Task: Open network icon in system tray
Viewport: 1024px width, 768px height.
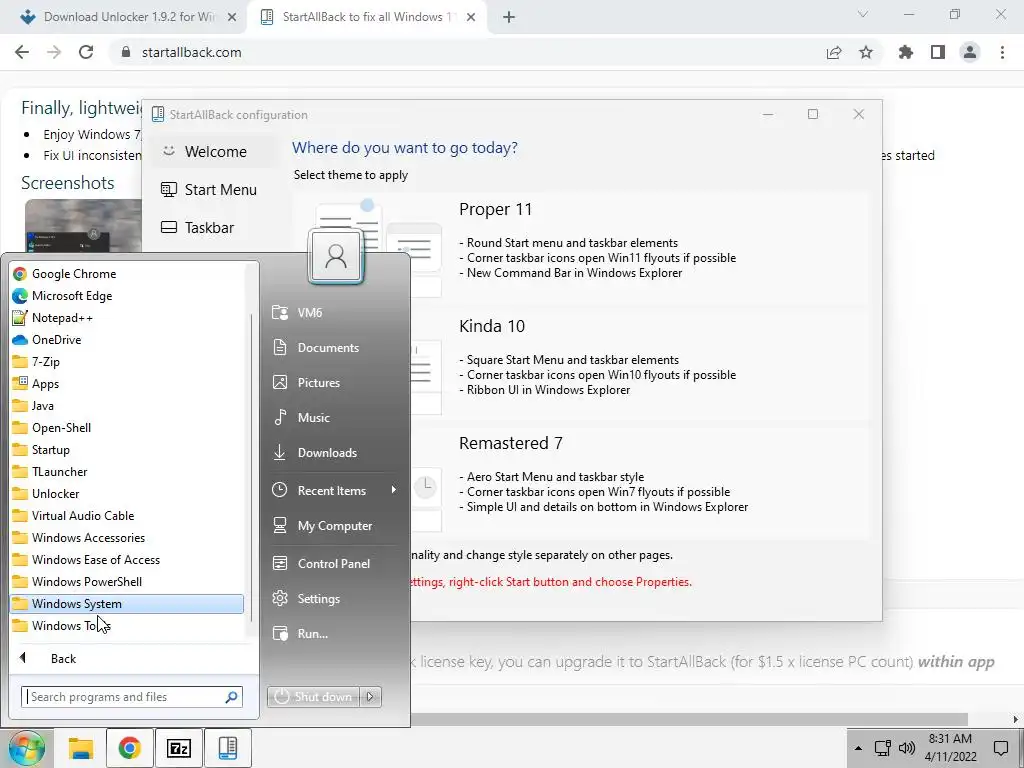Action: 883,748
